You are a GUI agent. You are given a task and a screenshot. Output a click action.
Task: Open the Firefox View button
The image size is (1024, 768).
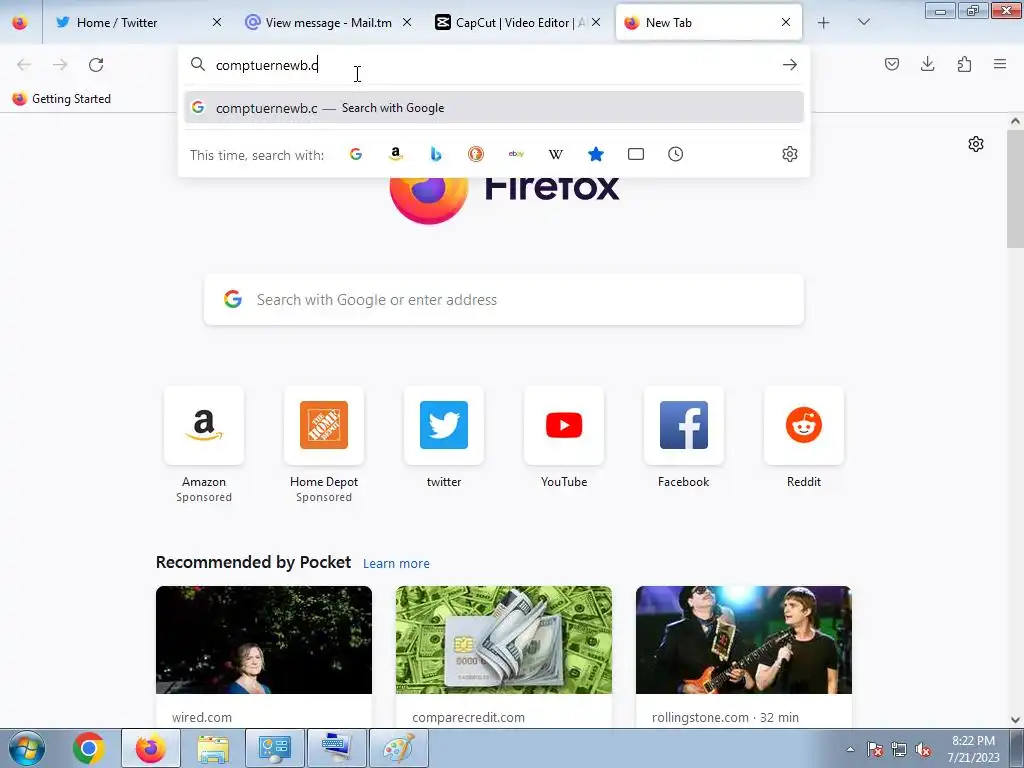[20, 22]
